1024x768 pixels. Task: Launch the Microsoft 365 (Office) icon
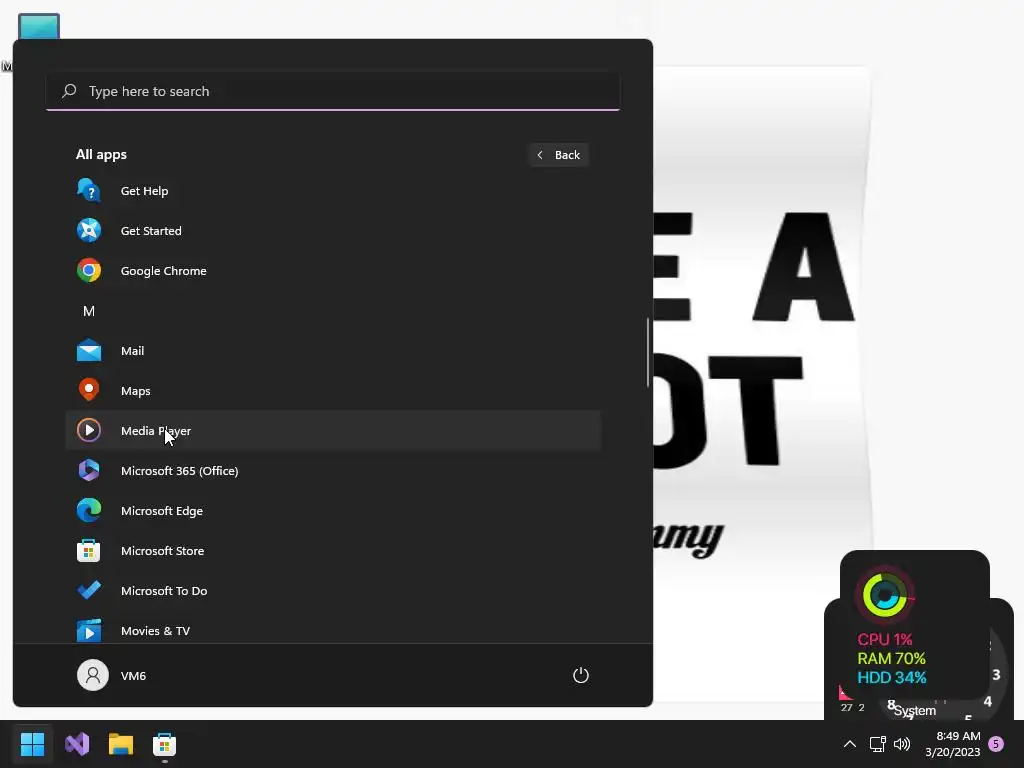tap(89, 470)
